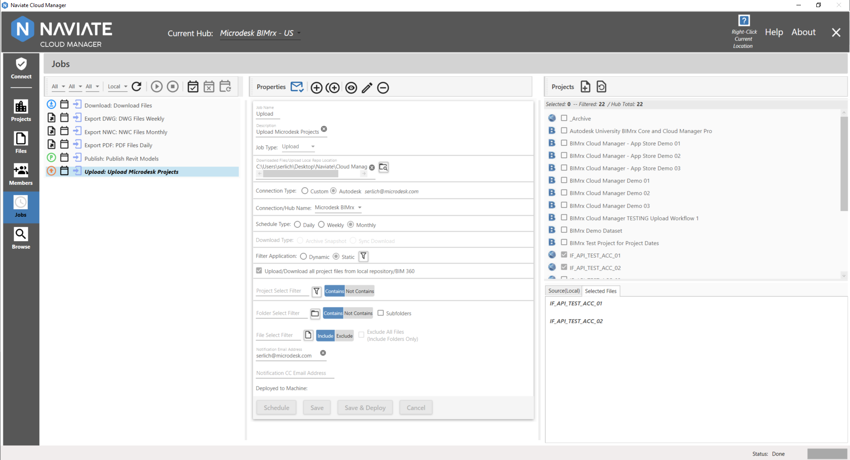Click the minus circle remove job icon
Viewport: 850px width, 460px height.
pos(383,88)
